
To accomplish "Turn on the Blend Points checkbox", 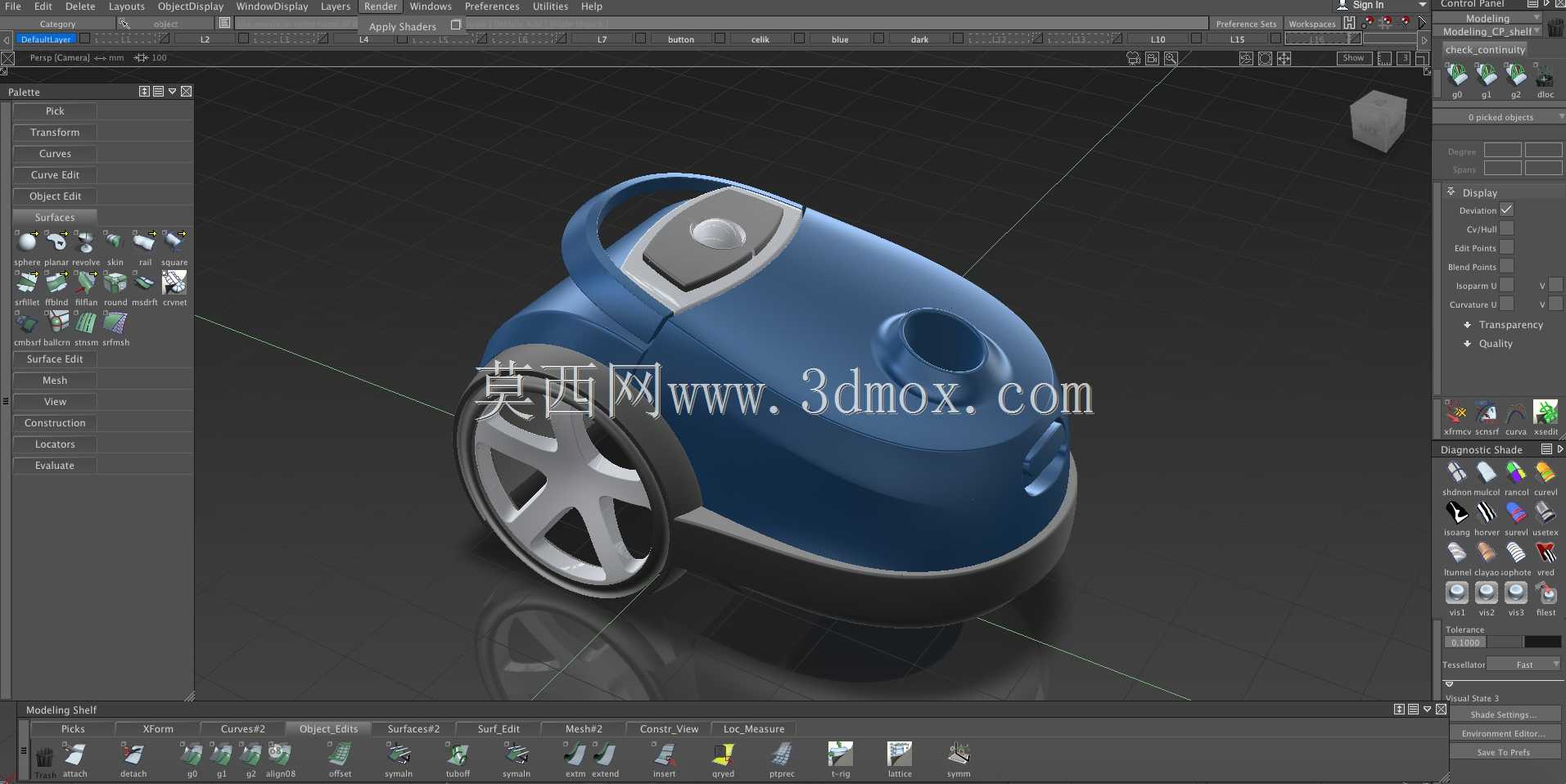I will pyautogui.click(x=1506, y=267).
